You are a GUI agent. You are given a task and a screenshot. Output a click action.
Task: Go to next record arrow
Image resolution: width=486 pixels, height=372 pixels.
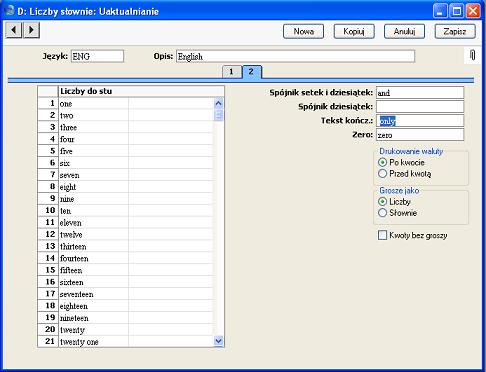tap(31, 30)
